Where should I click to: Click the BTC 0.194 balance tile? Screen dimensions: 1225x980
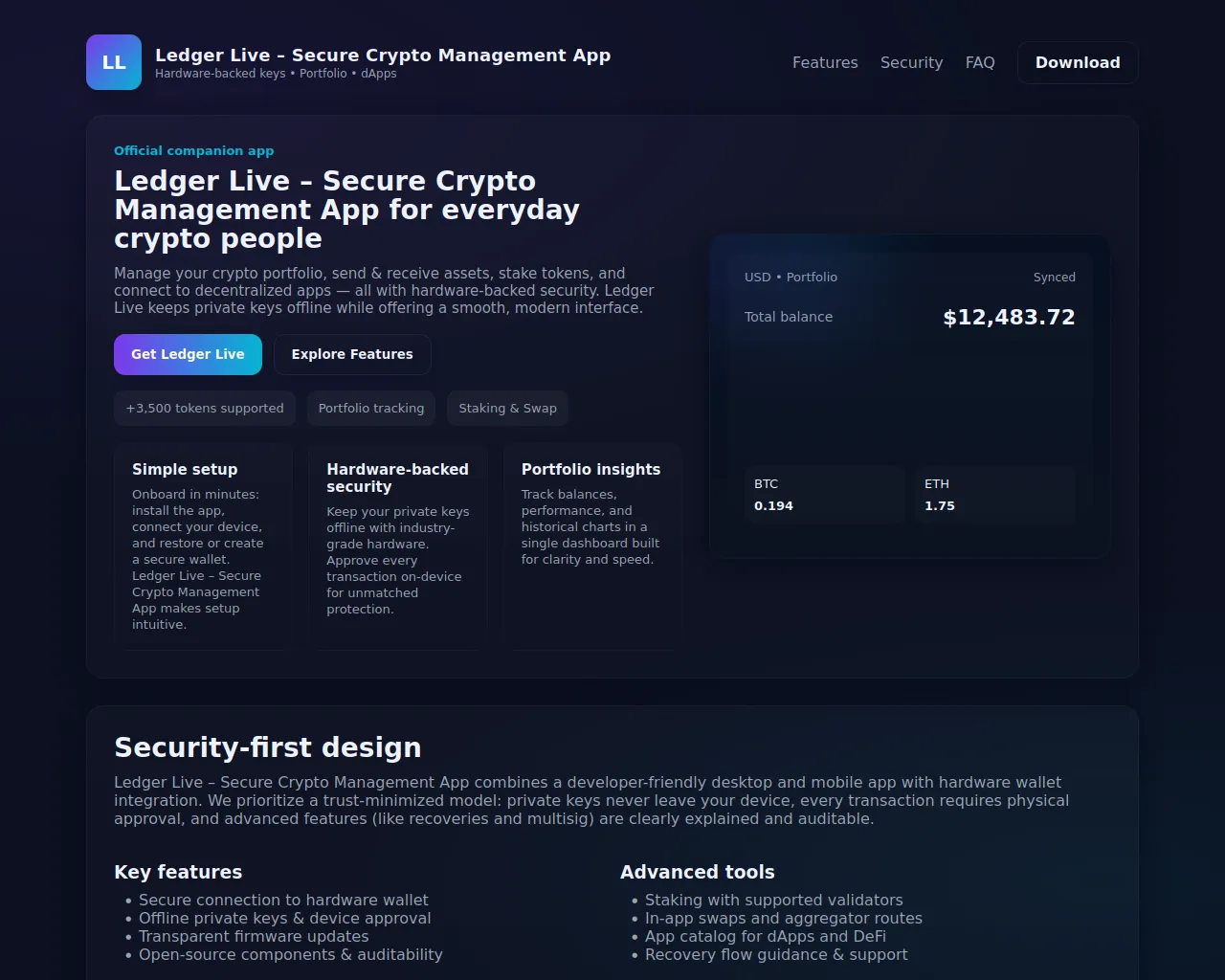coord(824,495)
